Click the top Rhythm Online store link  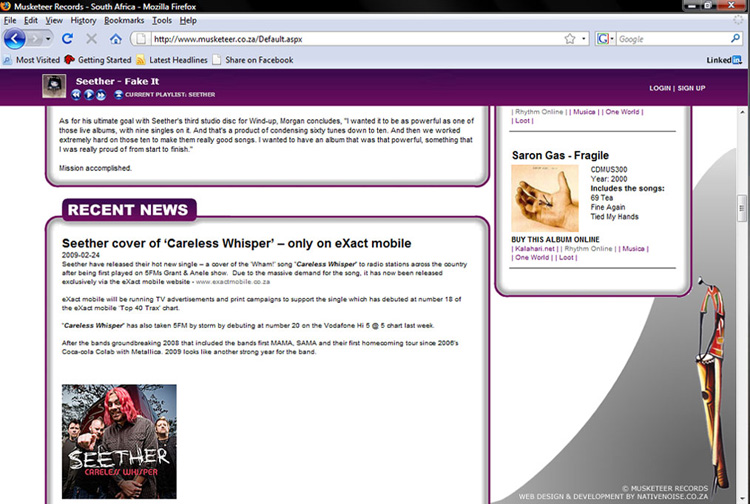(539, 112)
